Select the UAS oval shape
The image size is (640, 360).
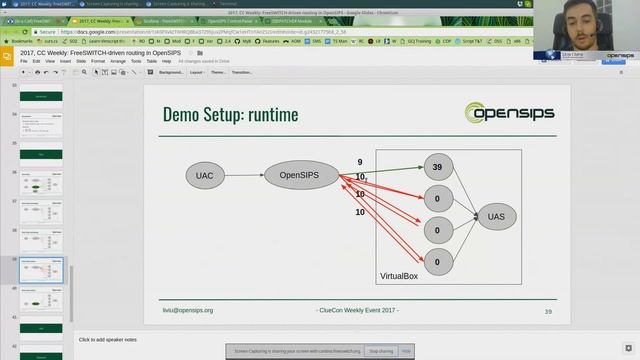[x=497, y=217]
